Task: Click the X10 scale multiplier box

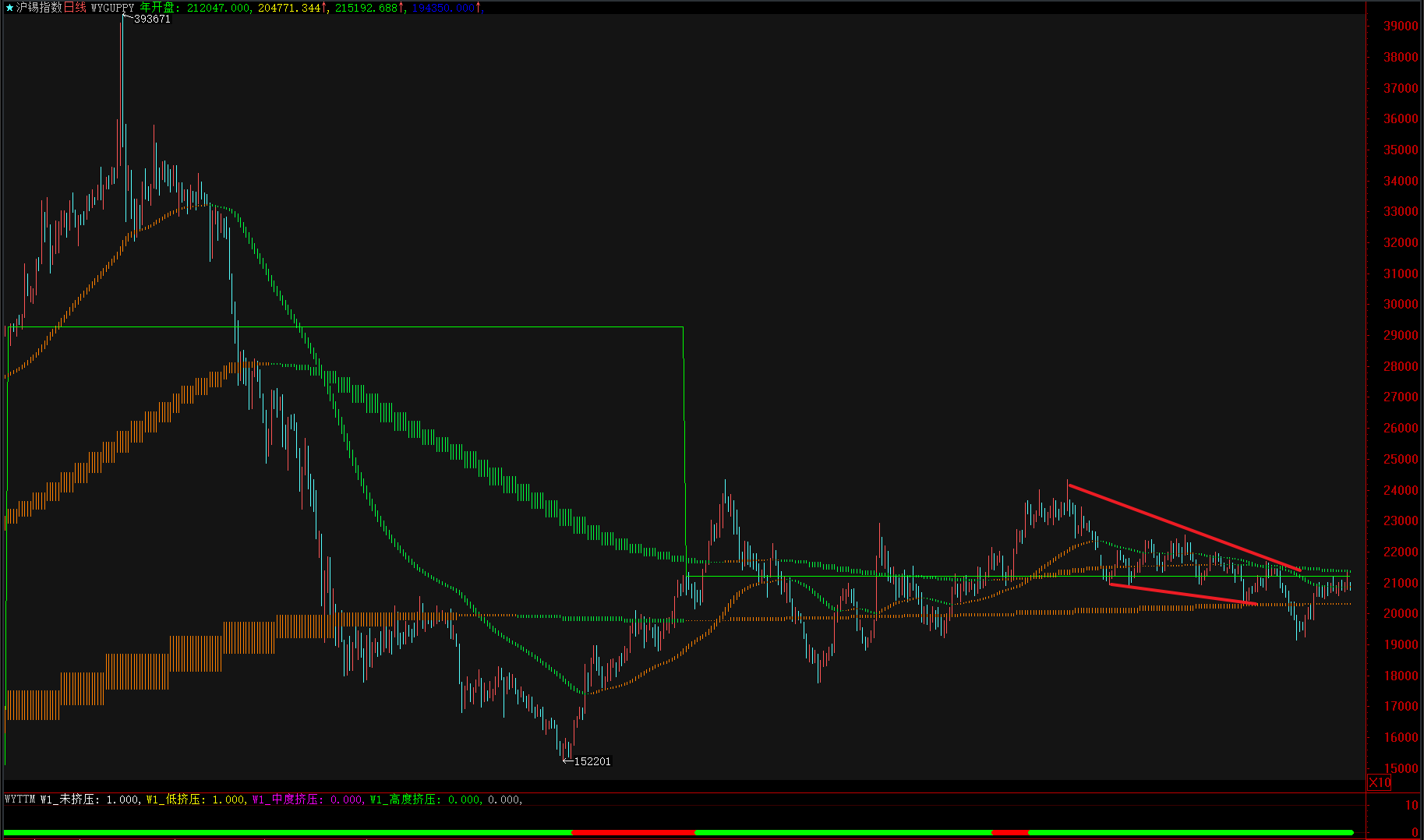Action: [1380, 782]
